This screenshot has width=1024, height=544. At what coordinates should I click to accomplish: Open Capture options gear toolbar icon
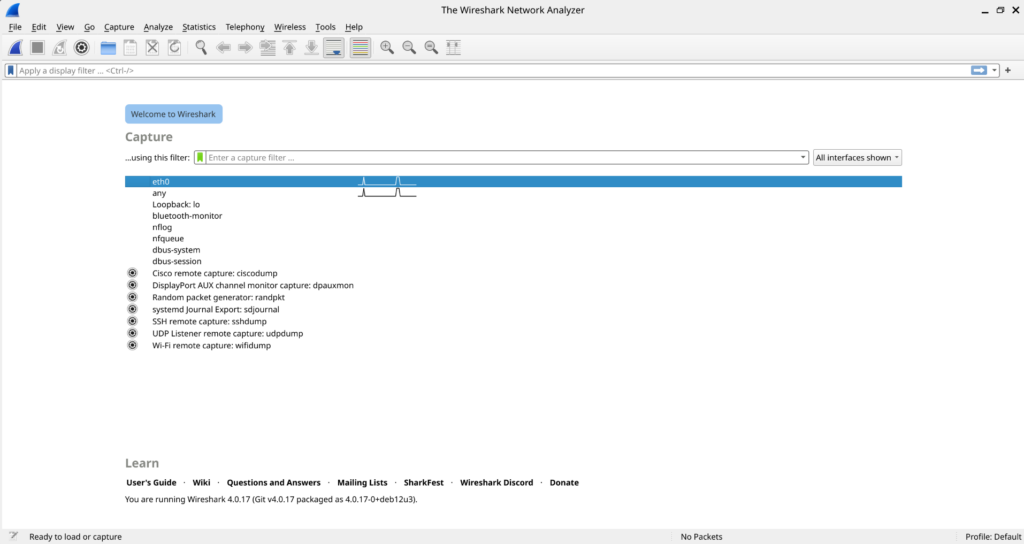(82, 48)
